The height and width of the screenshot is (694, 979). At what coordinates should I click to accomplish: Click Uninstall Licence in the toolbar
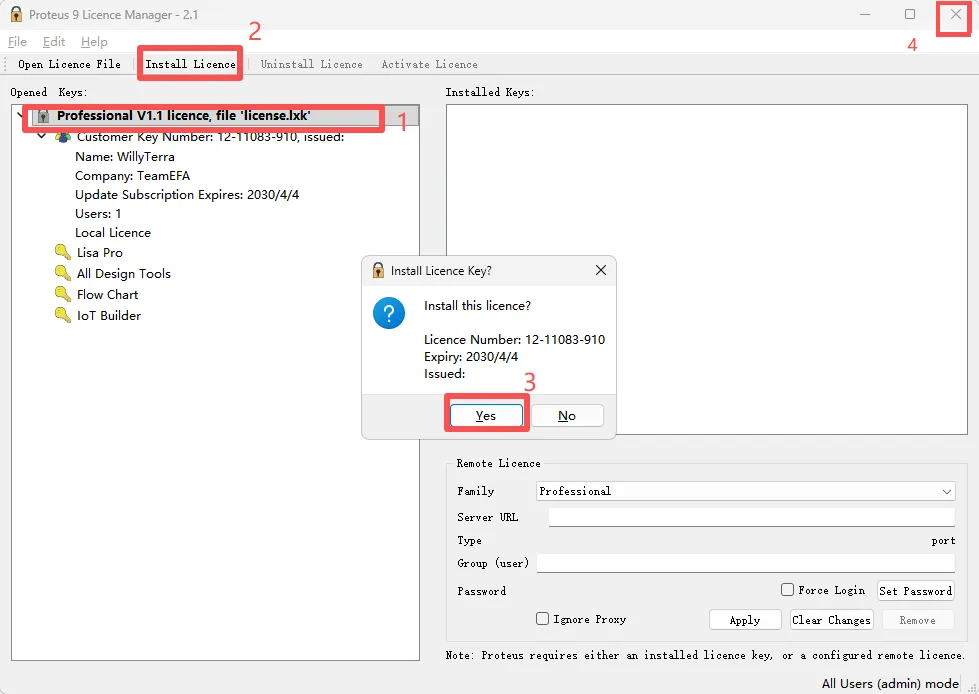point(312,64)
